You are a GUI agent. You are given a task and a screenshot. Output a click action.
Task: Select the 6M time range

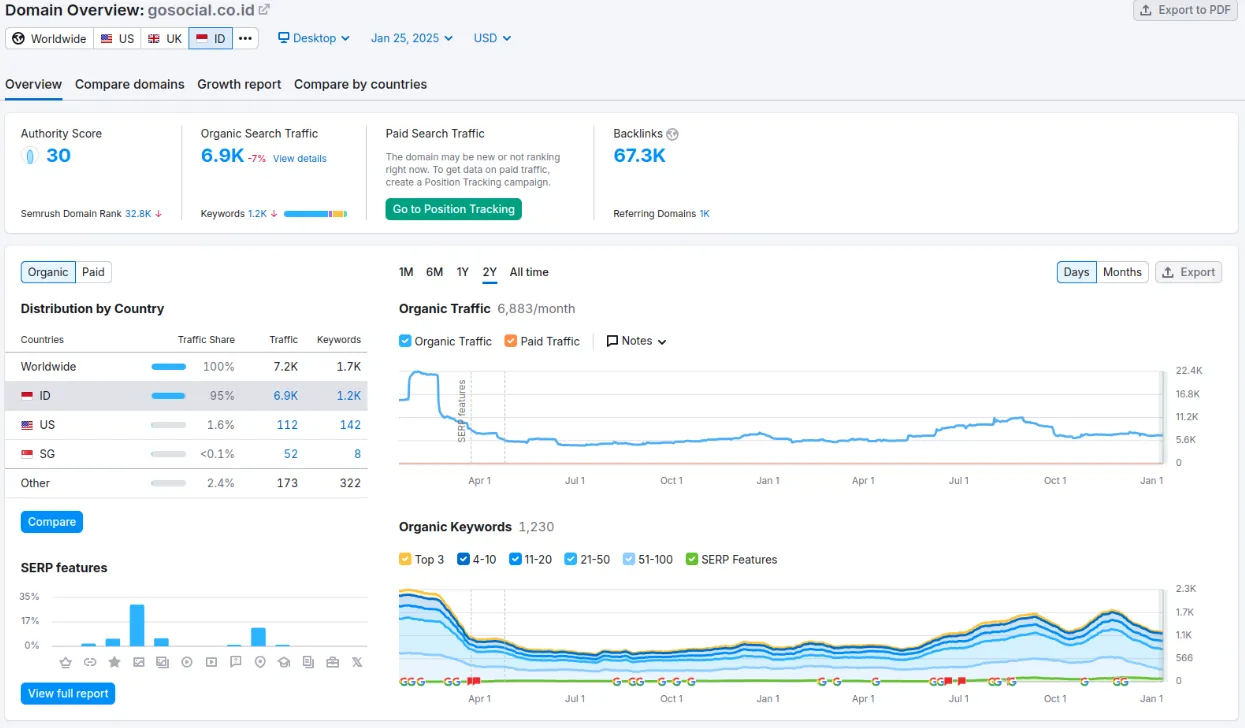(434, 272)
